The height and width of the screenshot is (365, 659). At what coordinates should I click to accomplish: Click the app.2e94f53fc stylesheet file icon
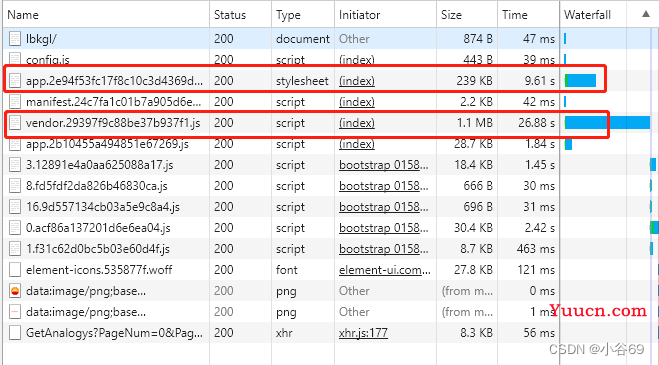coord(15,81)
